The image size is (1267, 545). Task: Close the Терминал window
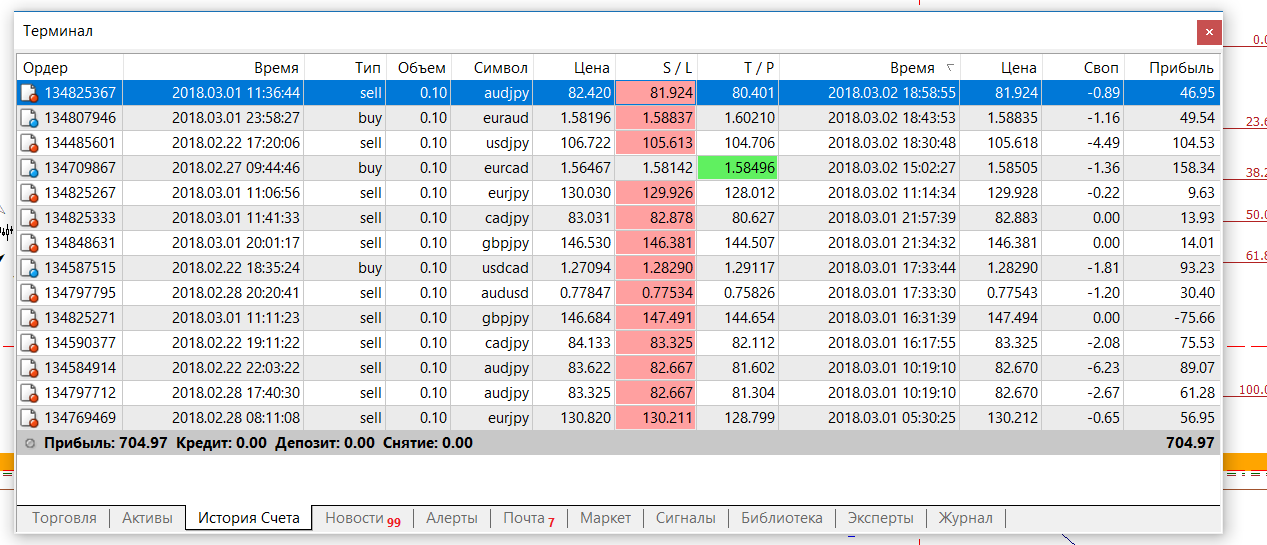coord(1209,32)
